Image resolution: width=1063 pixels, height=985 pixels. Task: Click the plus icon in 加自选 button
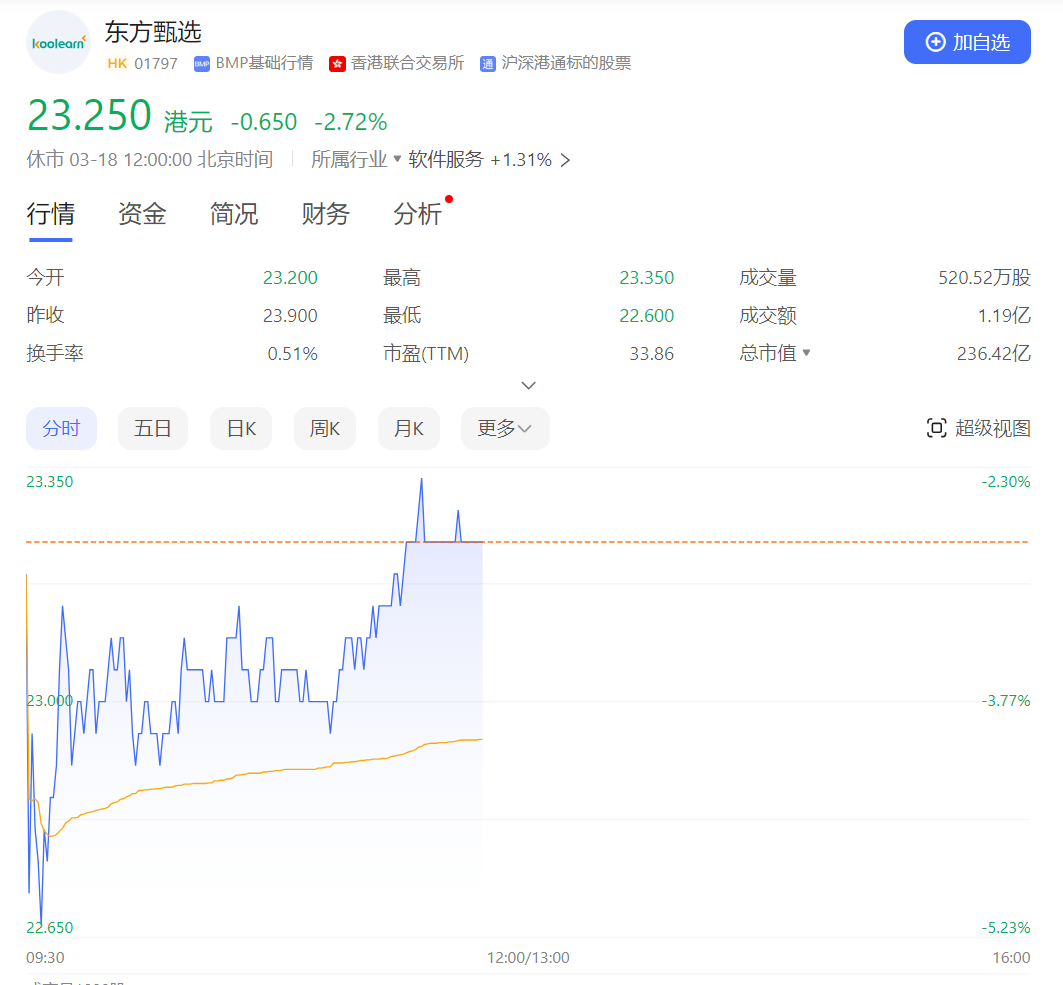click(936, 42)
